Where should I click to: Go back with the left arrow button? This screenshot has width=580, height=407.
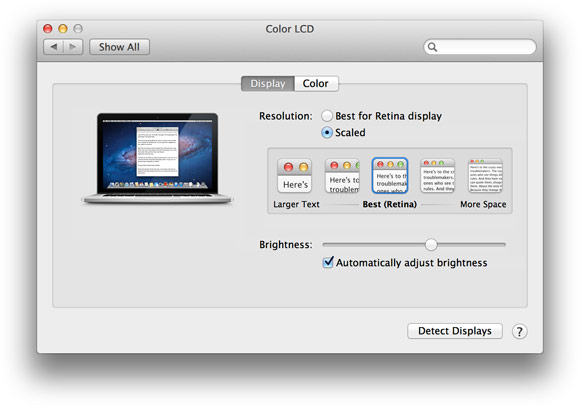(x=54, y=47)
